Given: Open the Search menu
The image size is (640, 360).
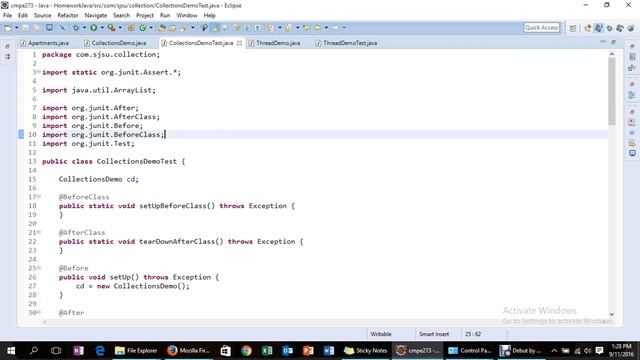Looking at the screenshot, I should click(x=121, y=16).
